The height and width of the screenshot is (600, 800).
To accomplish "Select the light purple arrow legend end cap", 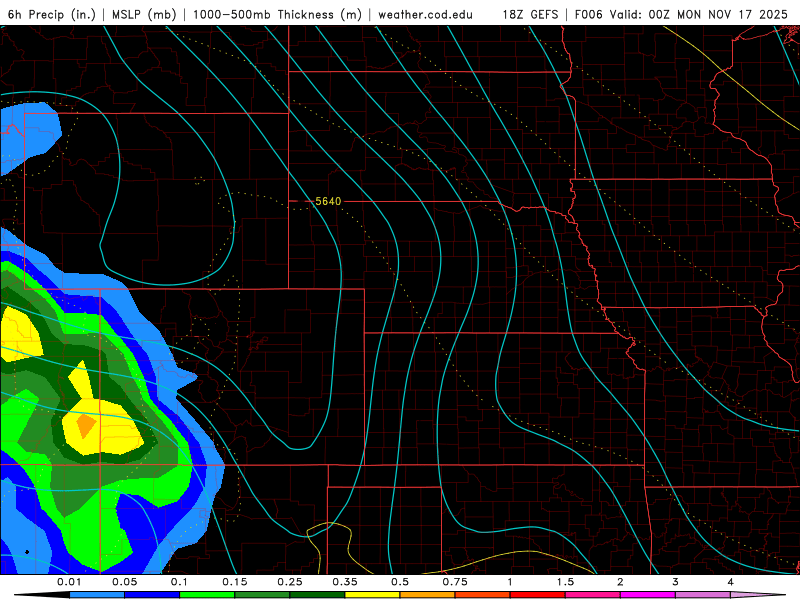I will (758, 595).
